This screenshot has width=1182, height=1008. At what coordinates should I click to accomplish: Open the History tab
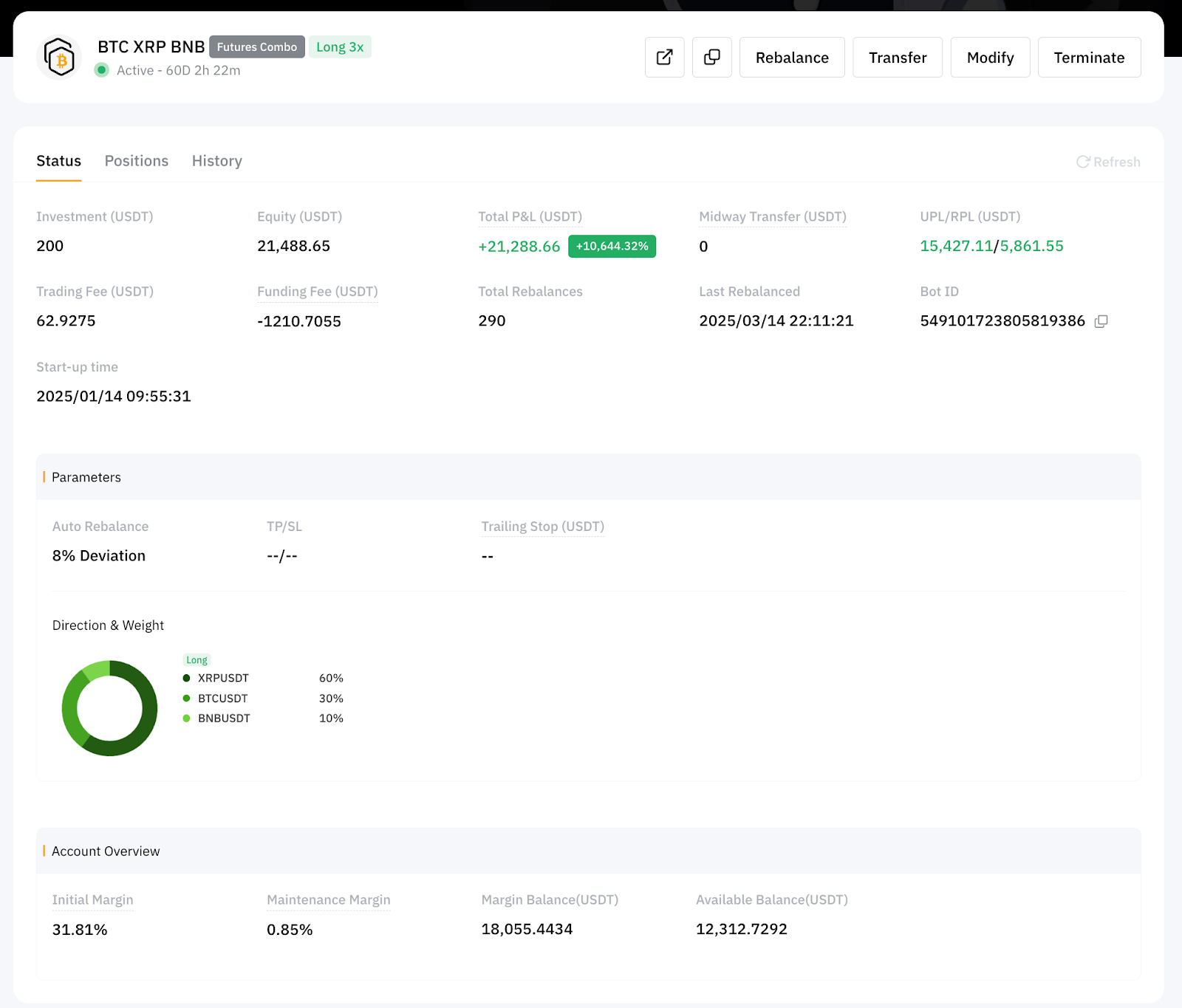pyautogui.click(x=216, y=161)
